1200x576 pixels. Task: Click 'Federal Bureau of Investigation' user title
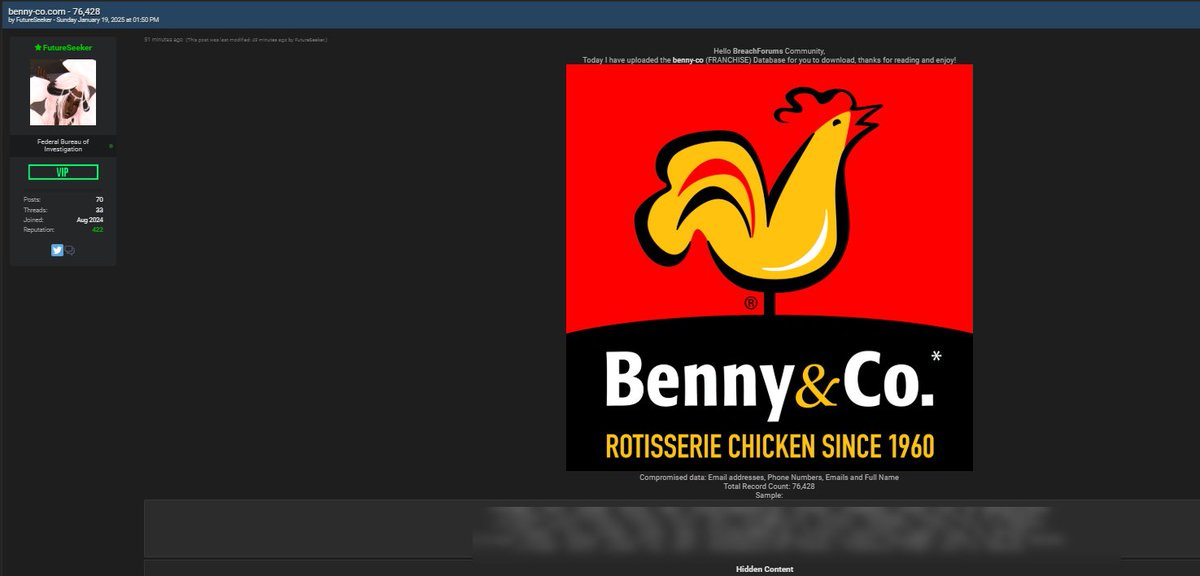(63, 146)
